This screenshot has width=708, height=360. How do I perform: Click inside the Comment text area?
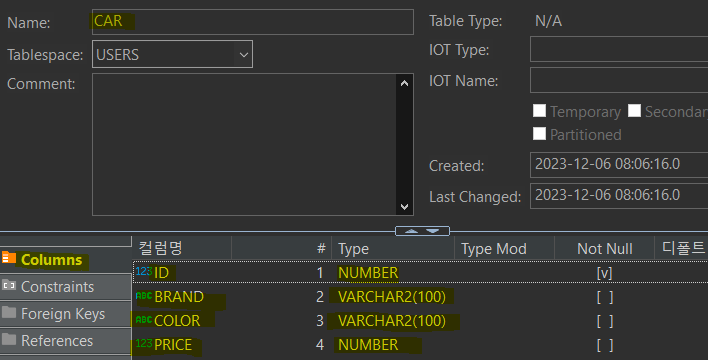coord(244,145)
